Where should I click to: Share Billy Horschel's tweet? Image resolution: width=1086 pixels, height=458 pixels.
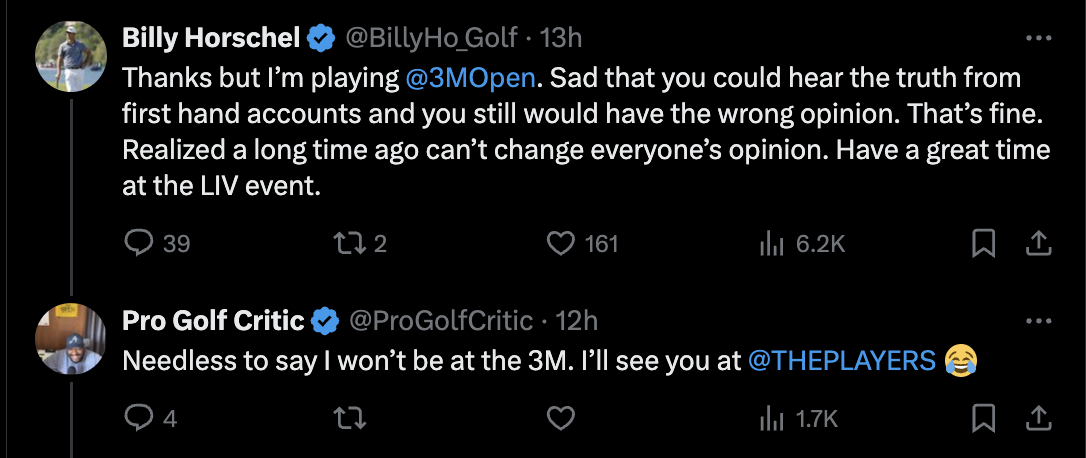tap(1038, 243)
